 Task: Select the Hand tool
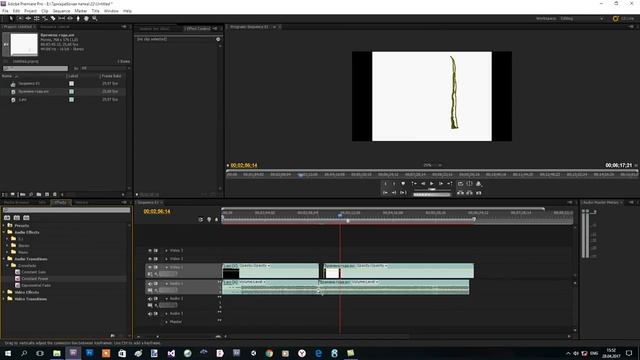tap(86, 18)
